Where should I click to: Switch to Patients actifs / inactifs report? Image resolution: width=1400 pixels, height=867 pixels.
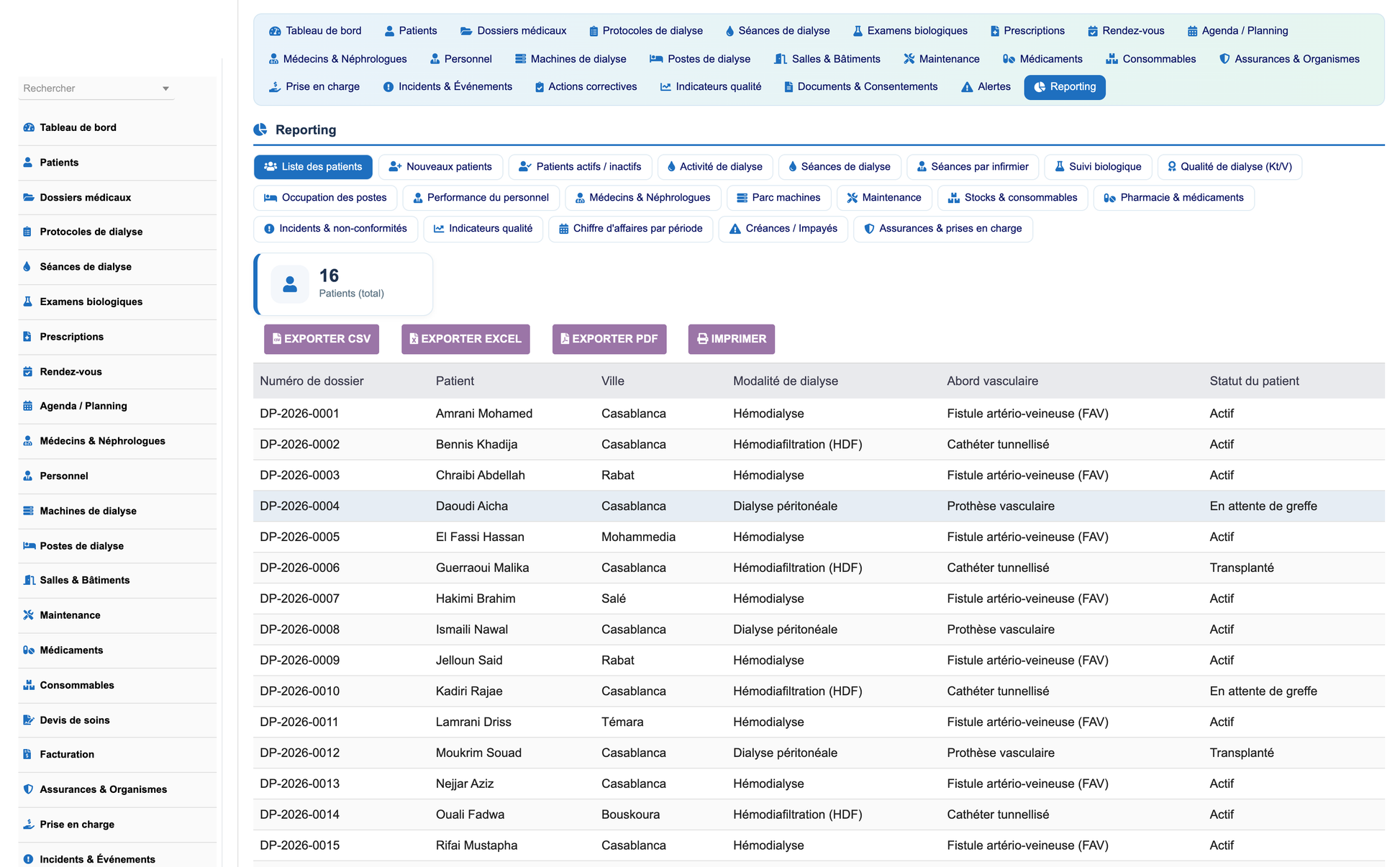580,167
